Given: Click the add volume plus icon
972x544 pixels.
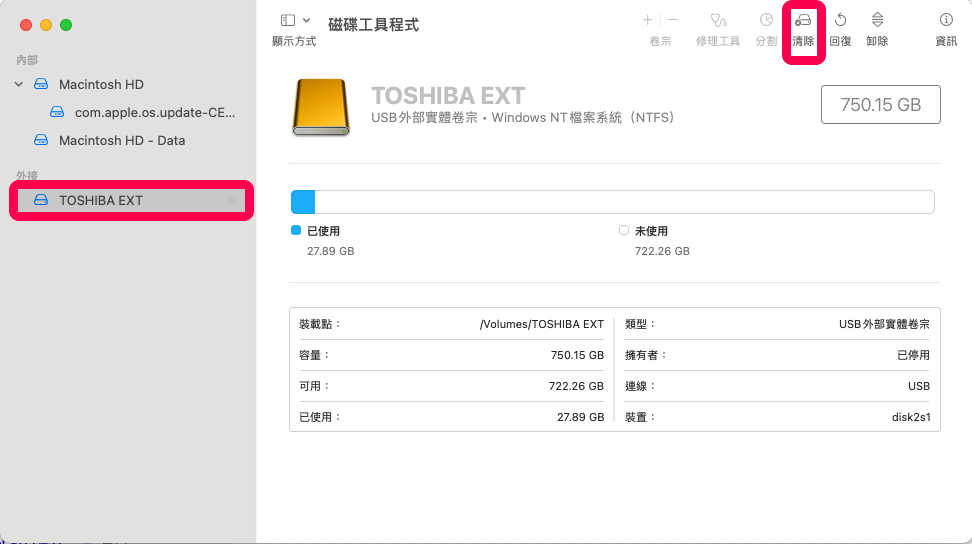Looking at the screenshot, I should [x=647, y=20].
